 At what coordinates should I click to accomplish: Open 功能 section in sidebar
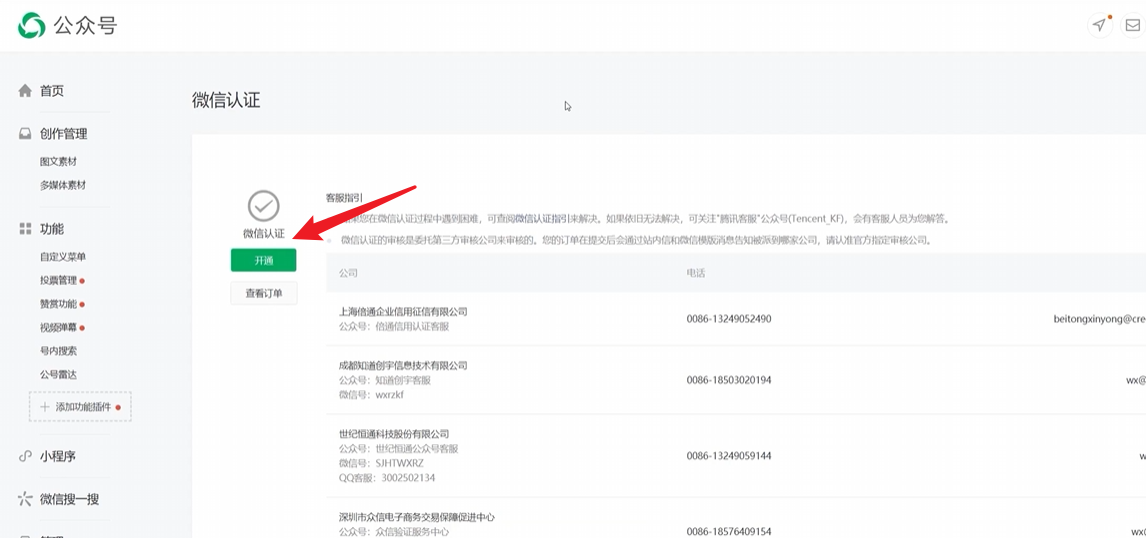tap(52, 229)
